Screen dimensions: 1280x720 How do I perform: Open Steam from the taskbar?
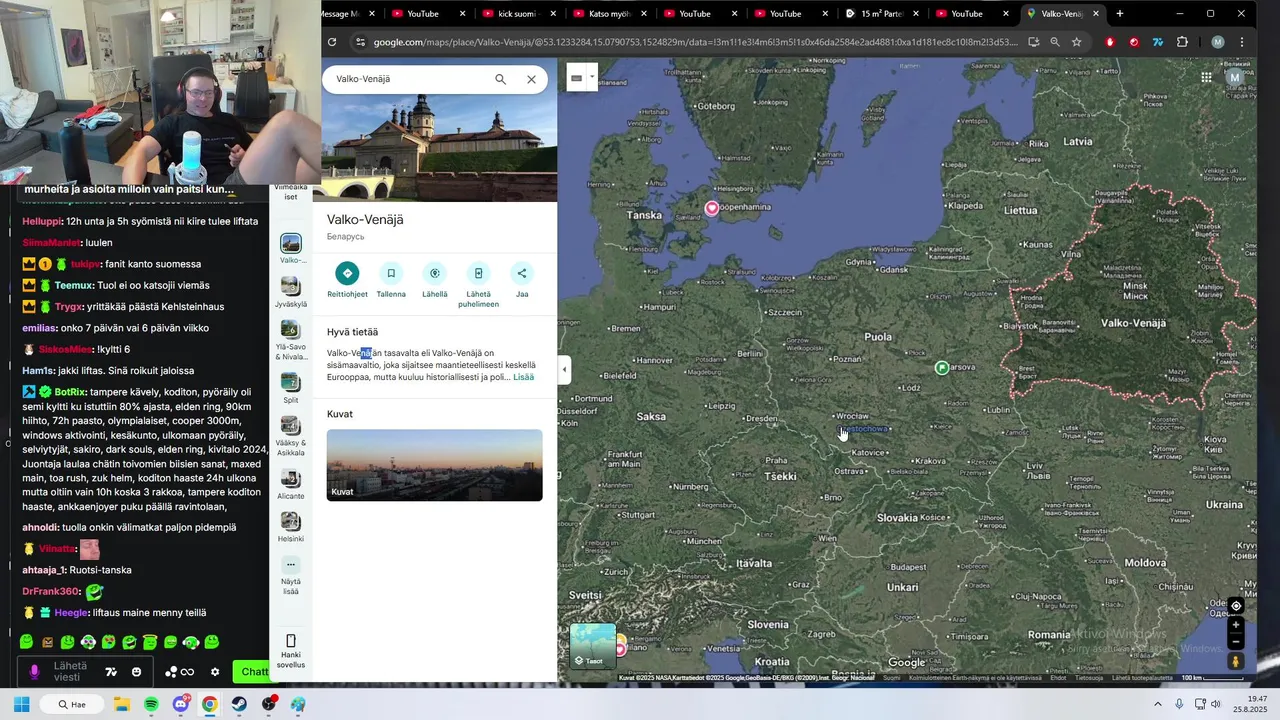point(239,704)
